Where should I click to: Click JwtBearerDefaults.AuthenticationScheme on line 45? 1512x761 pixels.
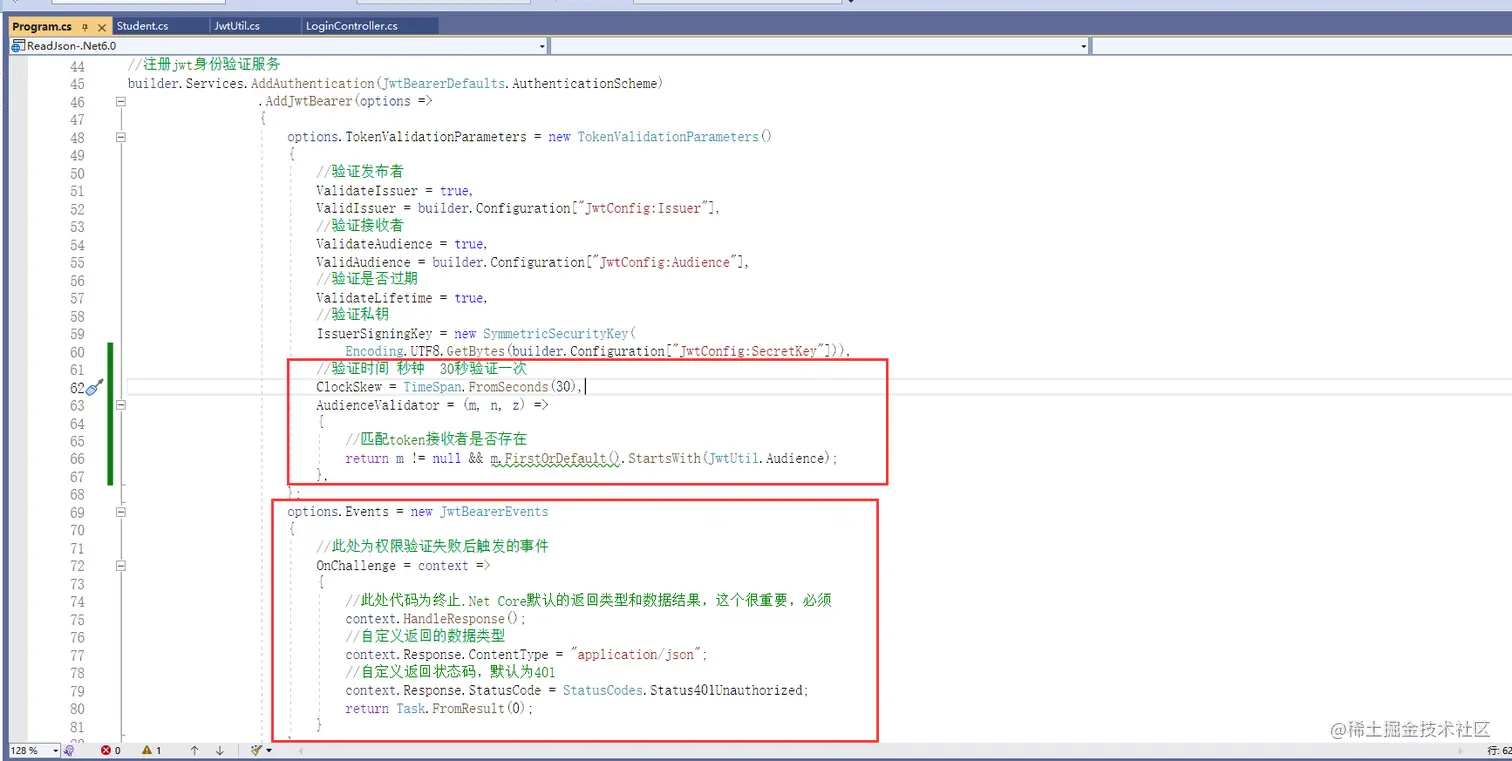pyautogui.click(x=519, y=84)
